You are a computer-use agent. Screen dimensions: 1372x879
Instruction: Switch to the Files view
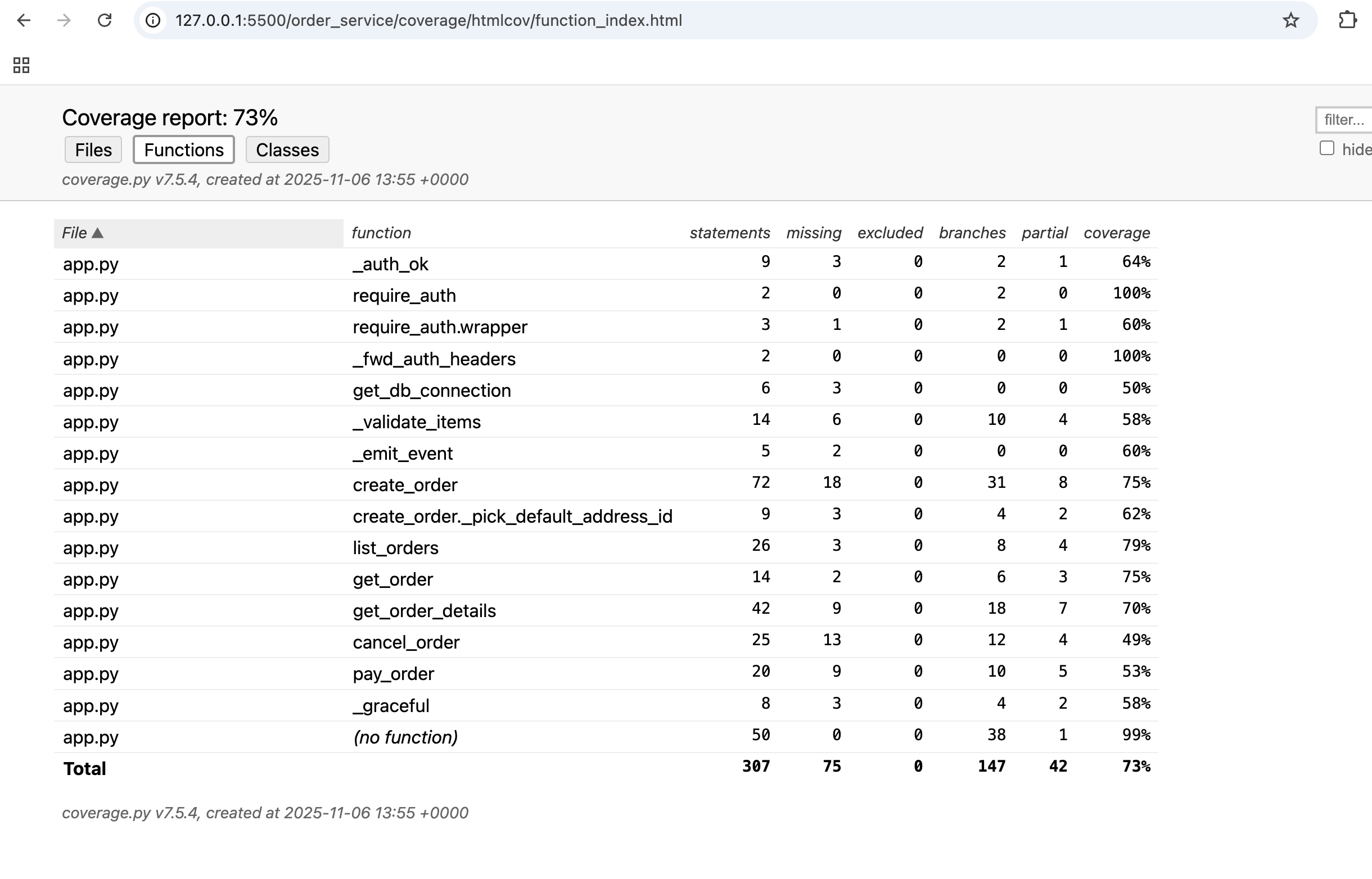(93, 149)
